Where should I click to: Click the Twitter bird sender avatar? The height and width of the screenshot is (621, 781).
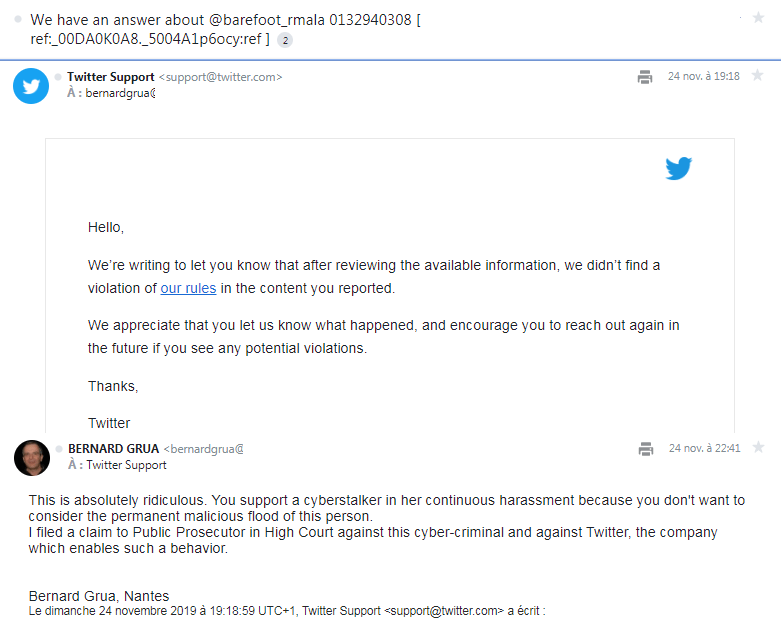coord(31,86)
